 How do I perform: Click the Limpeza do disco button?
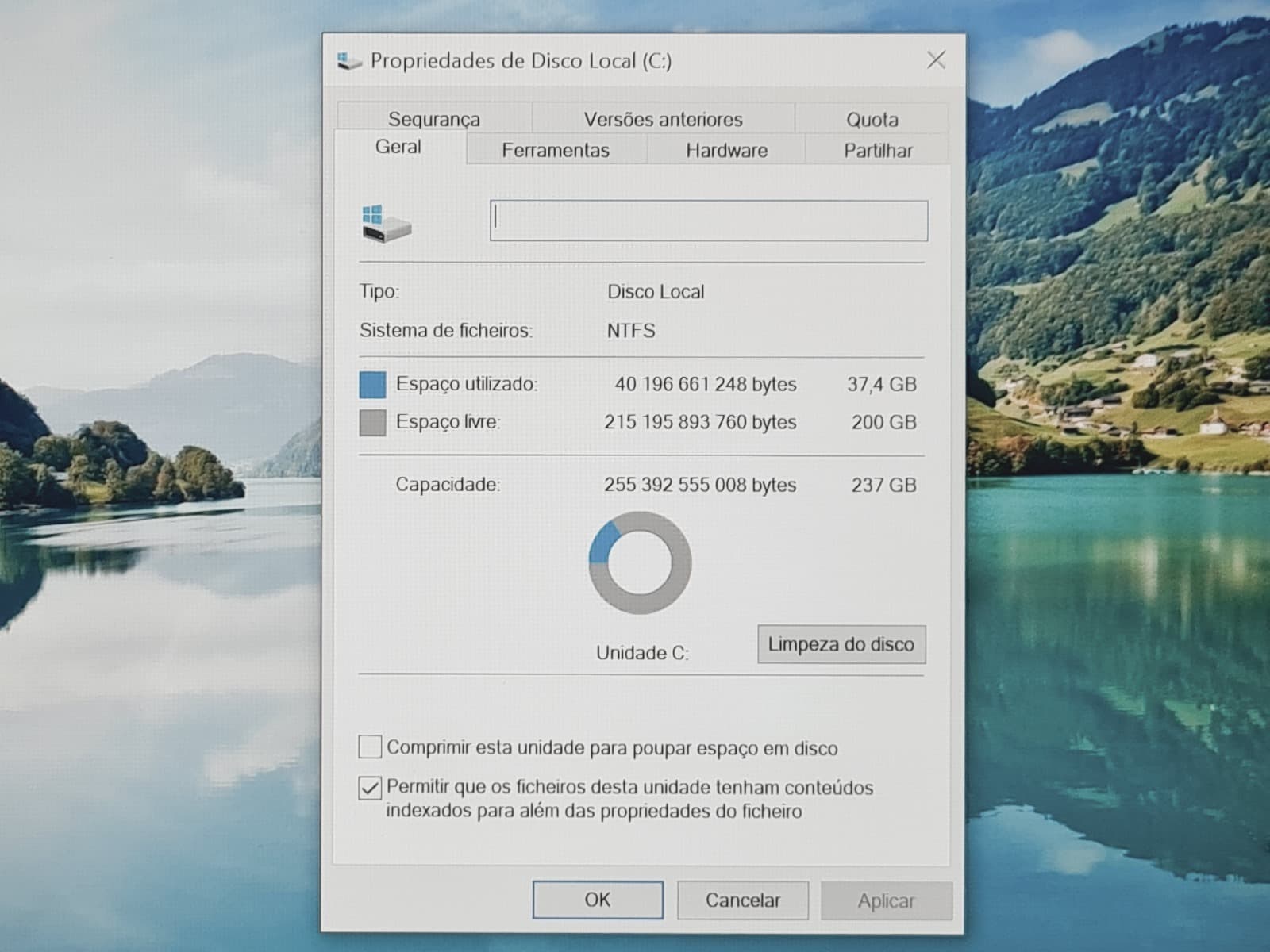tap(841, 644)
